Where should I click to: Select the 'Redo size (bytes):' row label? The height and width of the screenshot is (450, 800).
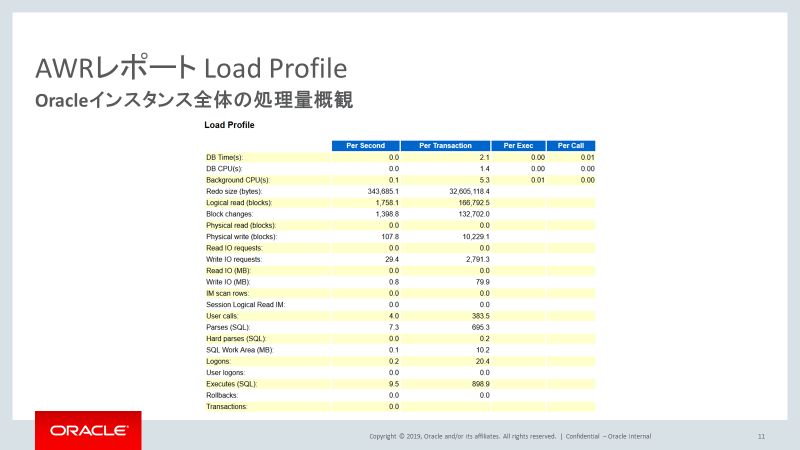pyautogui.click(x=234, y=191)
